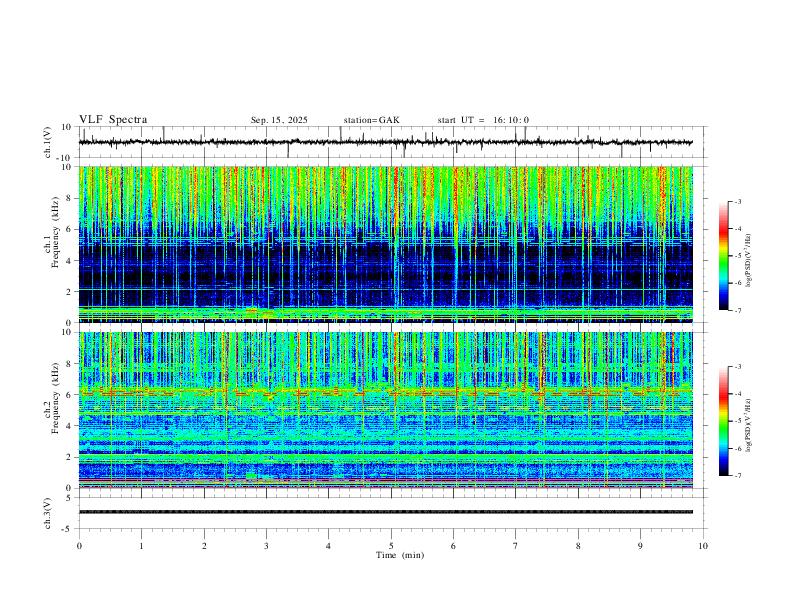
Task: Click the "4" kHz tick on ch.1 frequency axis
Action: (71, 261)
